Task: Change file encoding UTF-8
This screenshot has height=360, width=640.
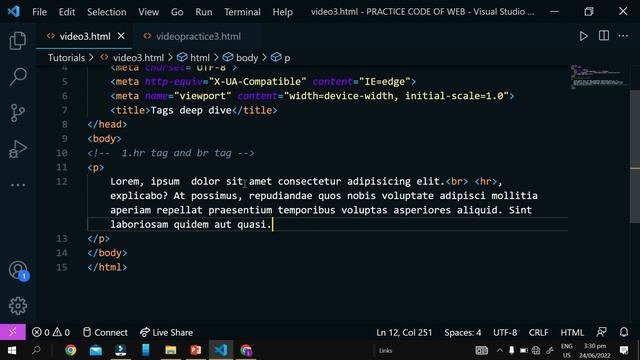Action: [505, 332]
